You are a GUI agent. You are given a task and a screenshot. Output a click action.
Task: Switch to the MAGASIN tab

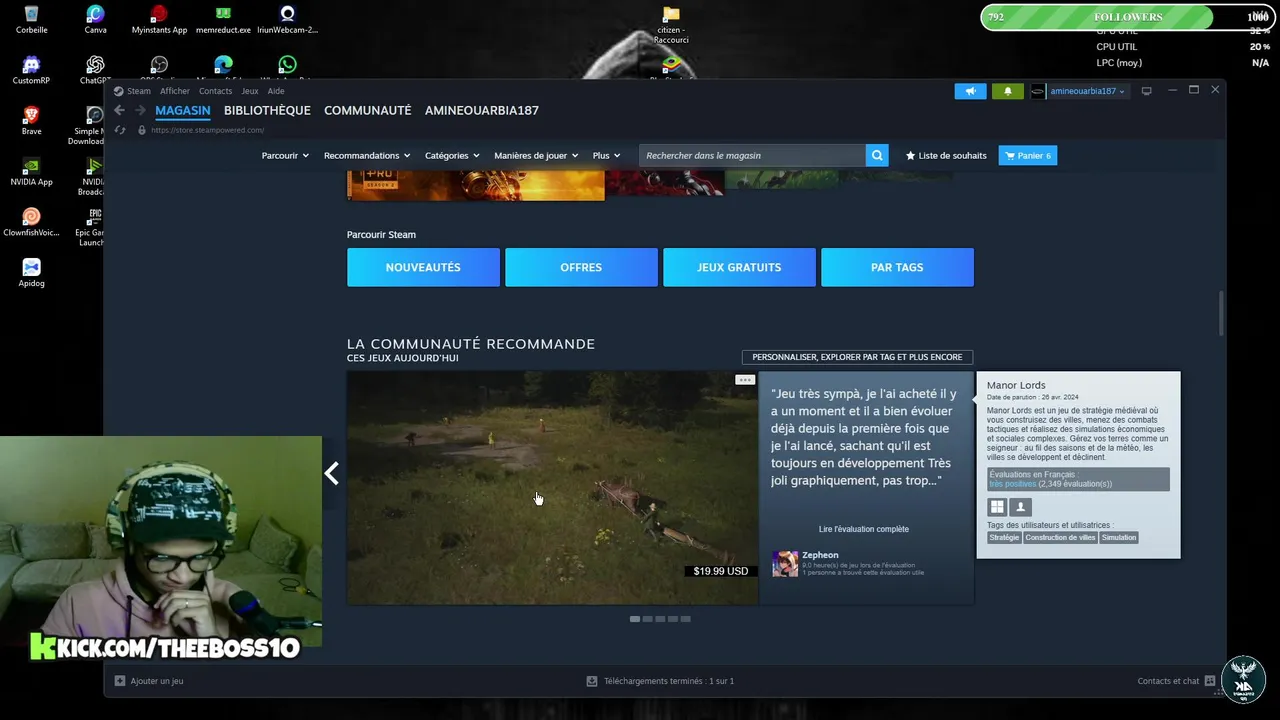pos(183,110)
